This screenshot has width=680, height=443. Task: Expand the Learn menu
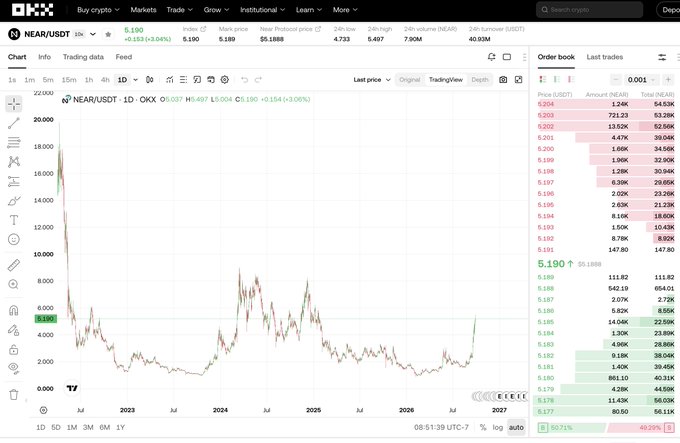pyautogui.click(x=309, y=10)
